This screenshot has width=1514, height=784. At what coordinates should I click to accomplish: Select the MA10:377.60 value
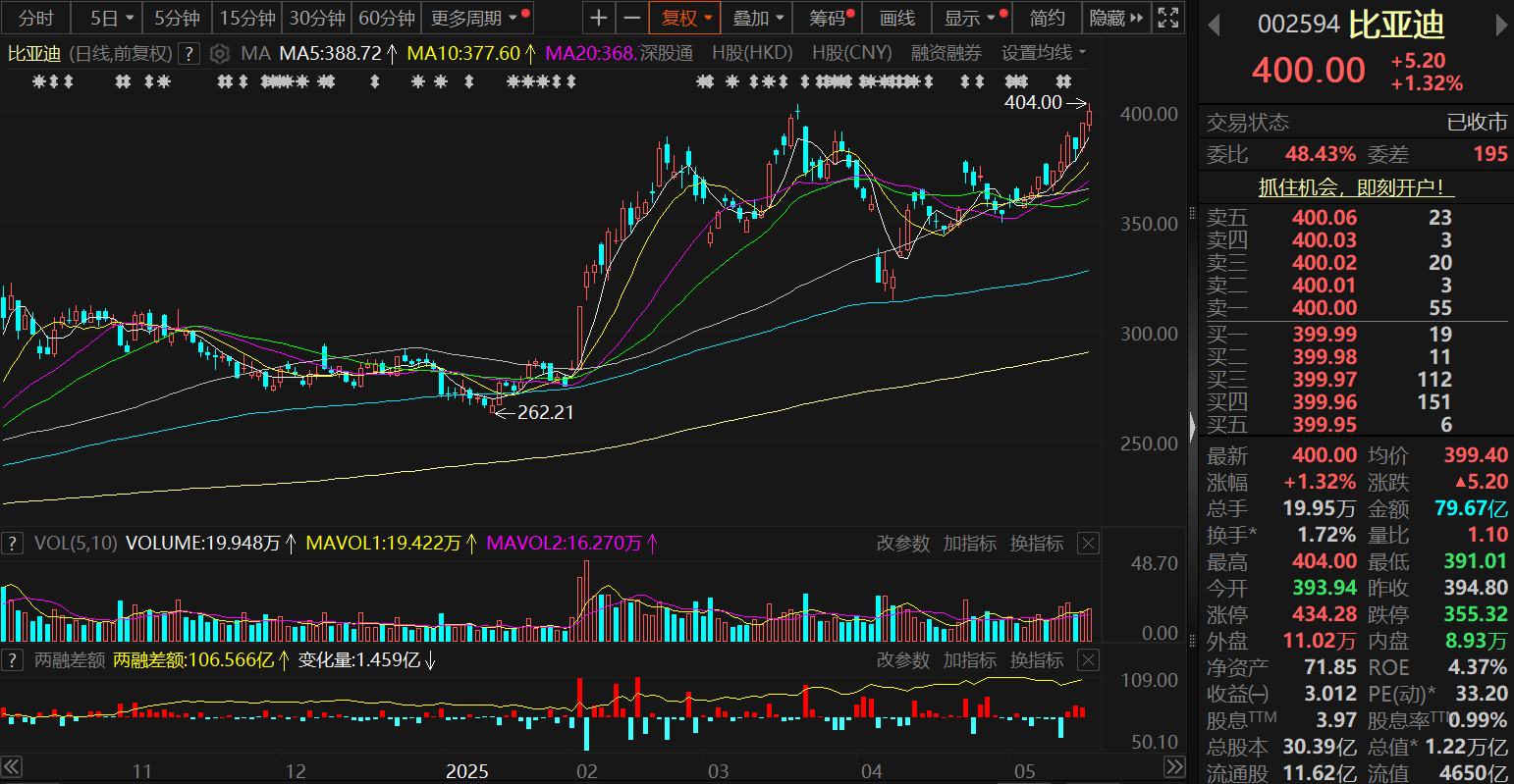click(x=462, y=53)
